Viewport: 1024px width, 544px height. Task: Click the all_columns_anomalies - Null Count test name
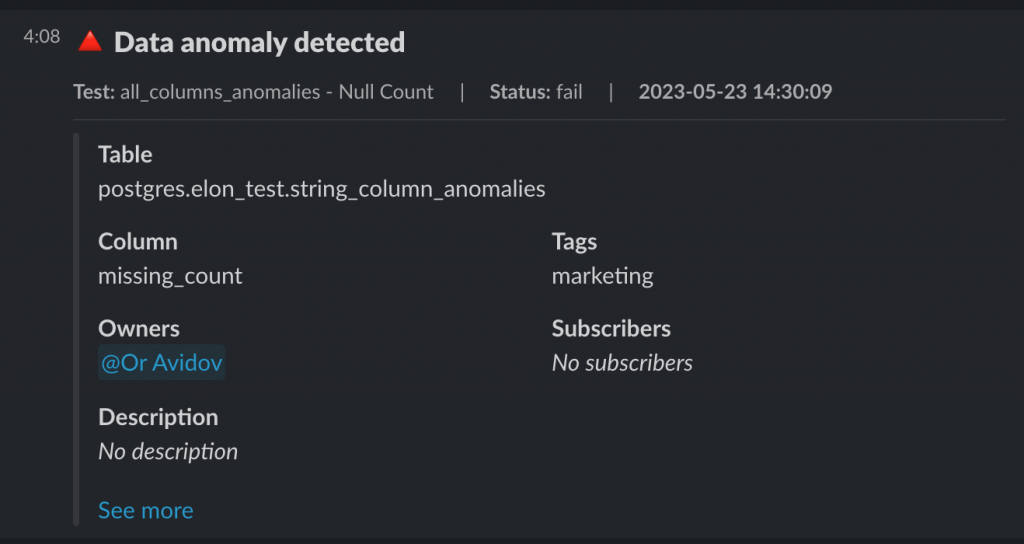(277, 92)
